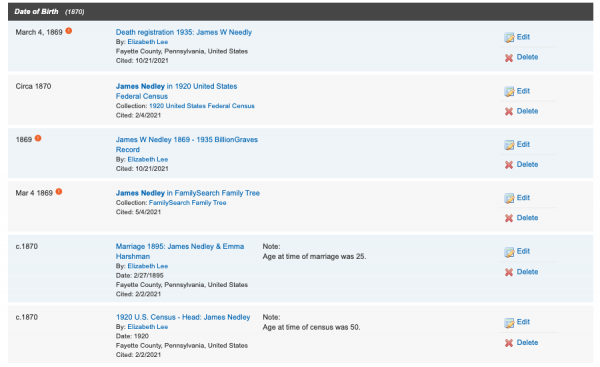Click the 'Cited: 2/4/2021' text
The height and width of the screenshot is (367, 600).
tap(139, 115)
